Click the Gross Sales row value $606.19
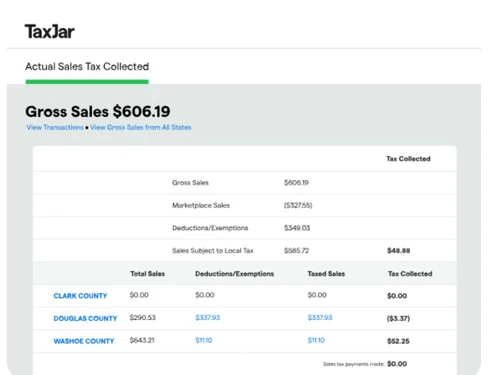Image resolution: width=500 pixels, height=375 pixels. pyautogui.click(x=296, y=183)
